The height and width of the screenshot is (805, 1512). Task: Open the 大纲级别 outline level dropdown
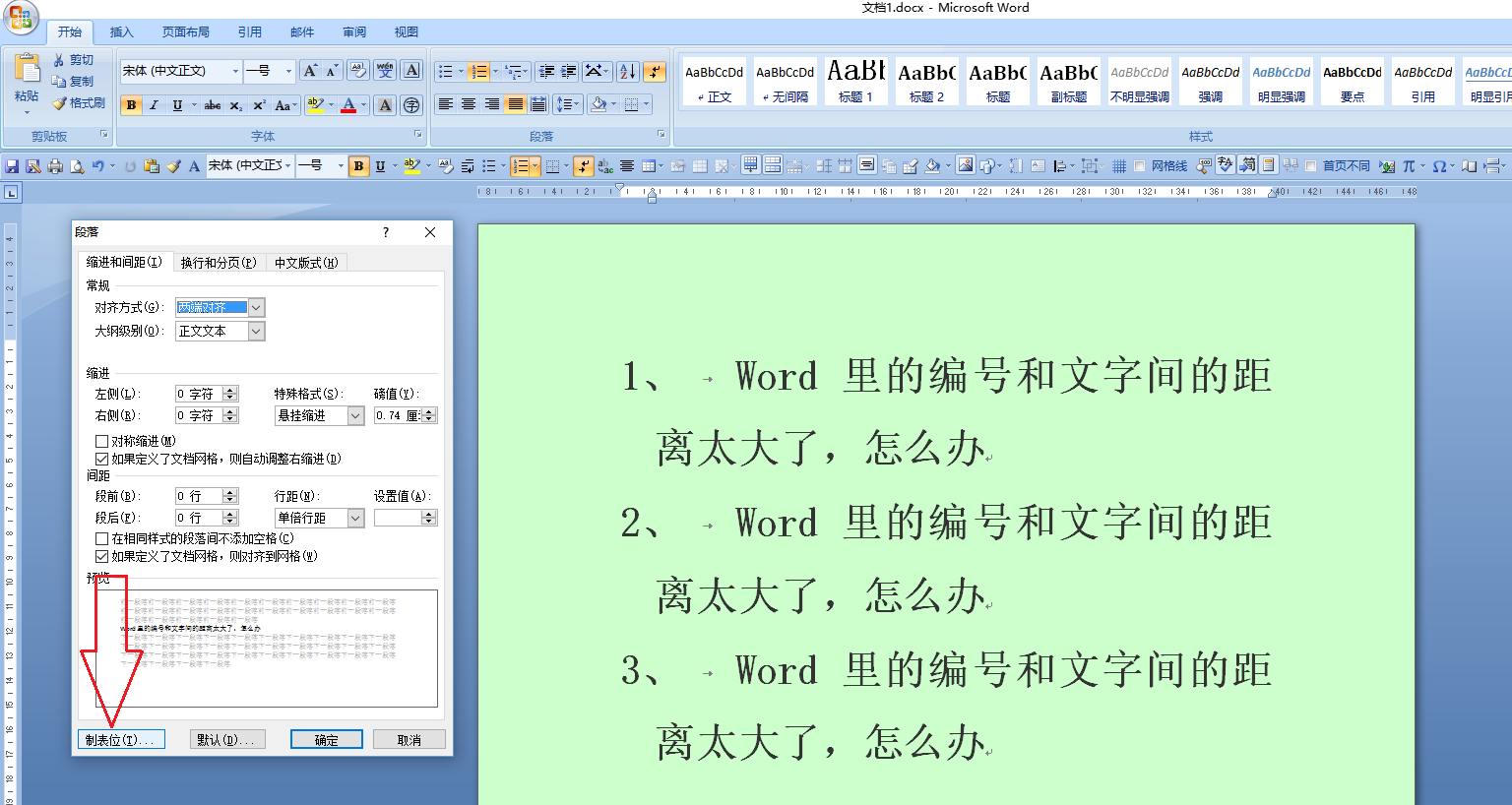[x=256, y=332]
